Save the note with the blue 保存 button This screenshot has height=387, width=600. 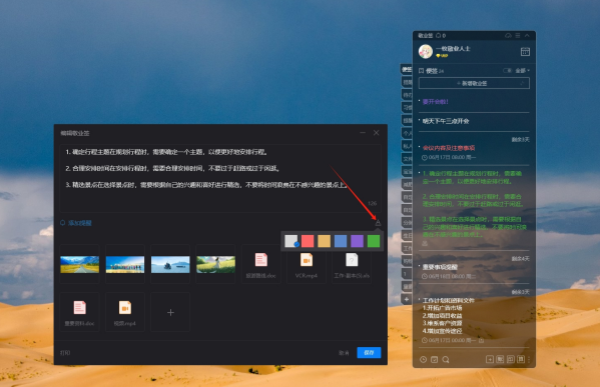coord(369,353)
